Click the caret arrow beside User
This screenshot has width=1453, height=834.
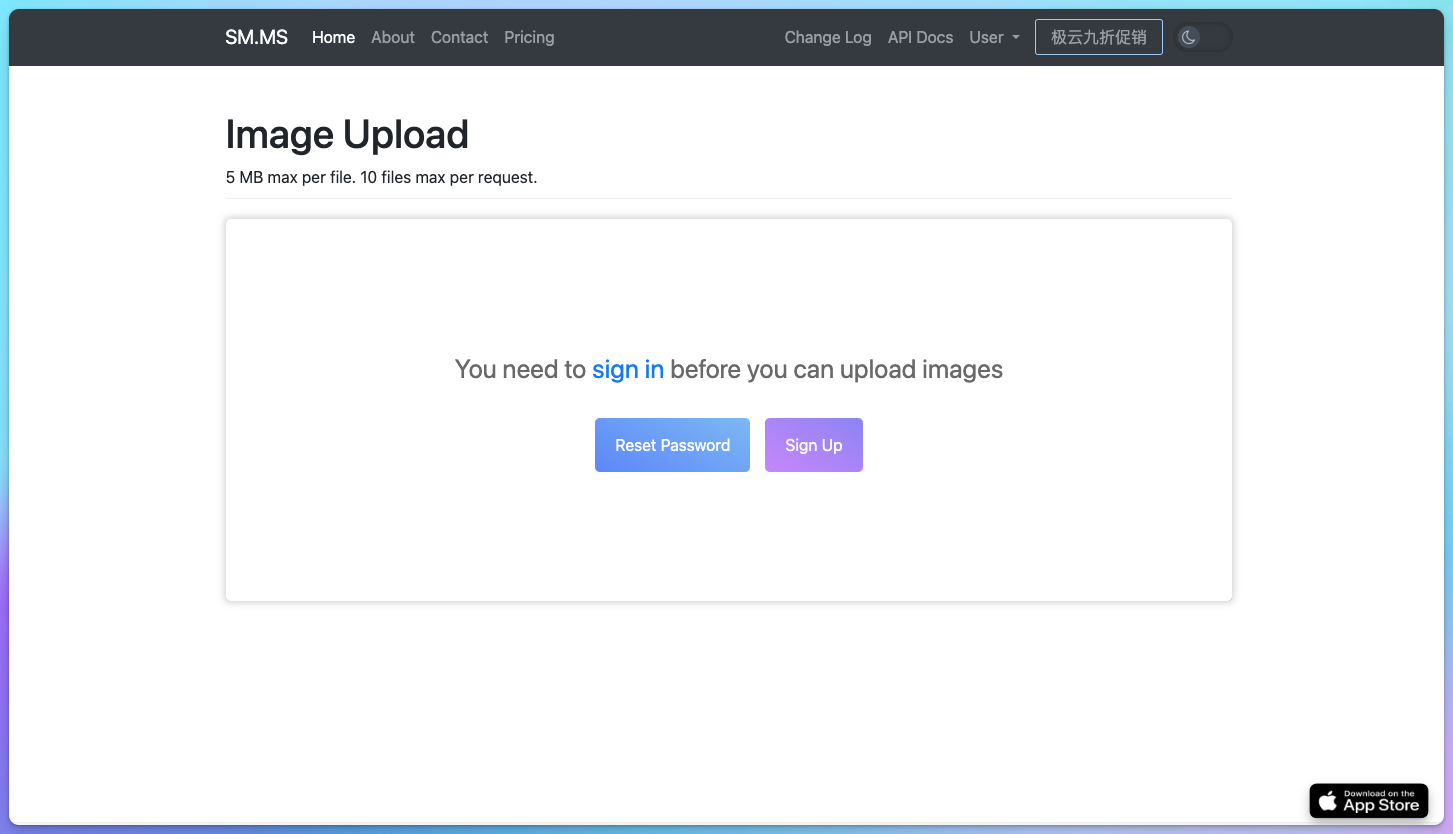(x=1016, y=38)
